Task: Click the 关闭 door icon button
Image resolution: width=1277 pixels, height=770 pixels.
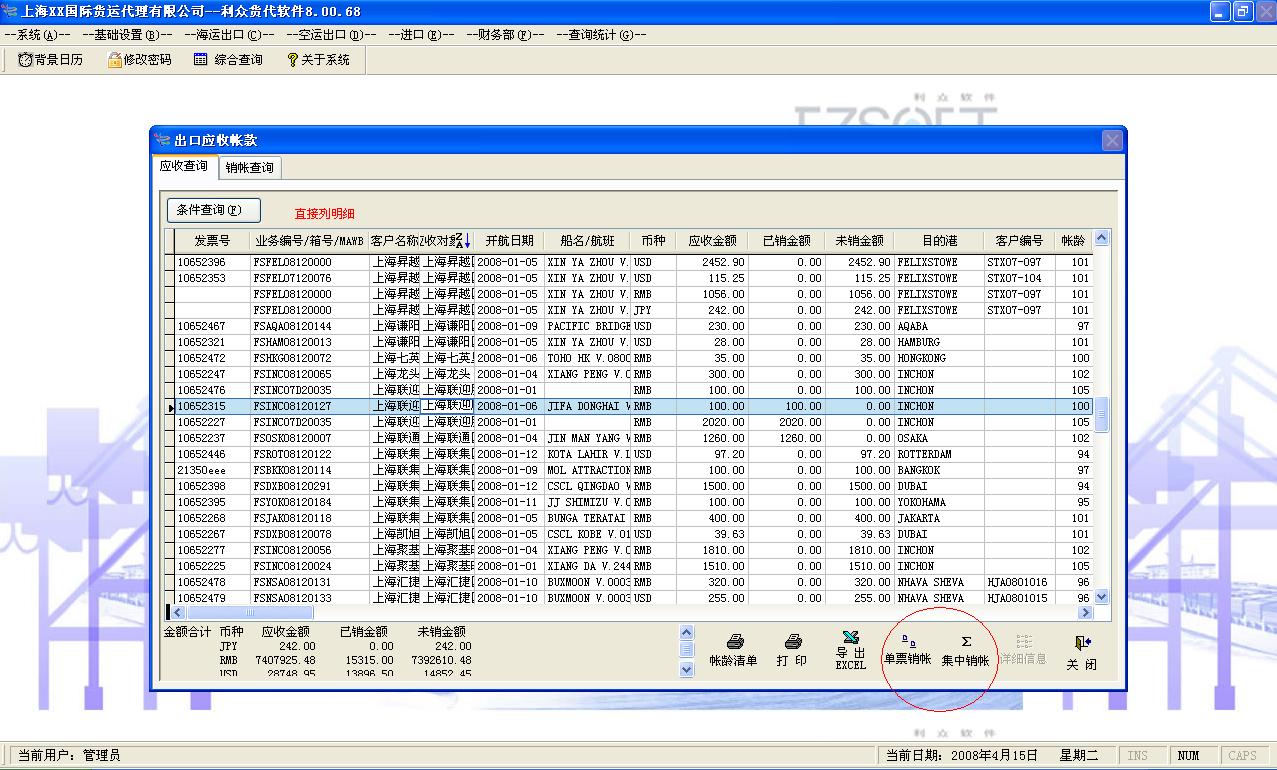Action: tap(1081, 652)
